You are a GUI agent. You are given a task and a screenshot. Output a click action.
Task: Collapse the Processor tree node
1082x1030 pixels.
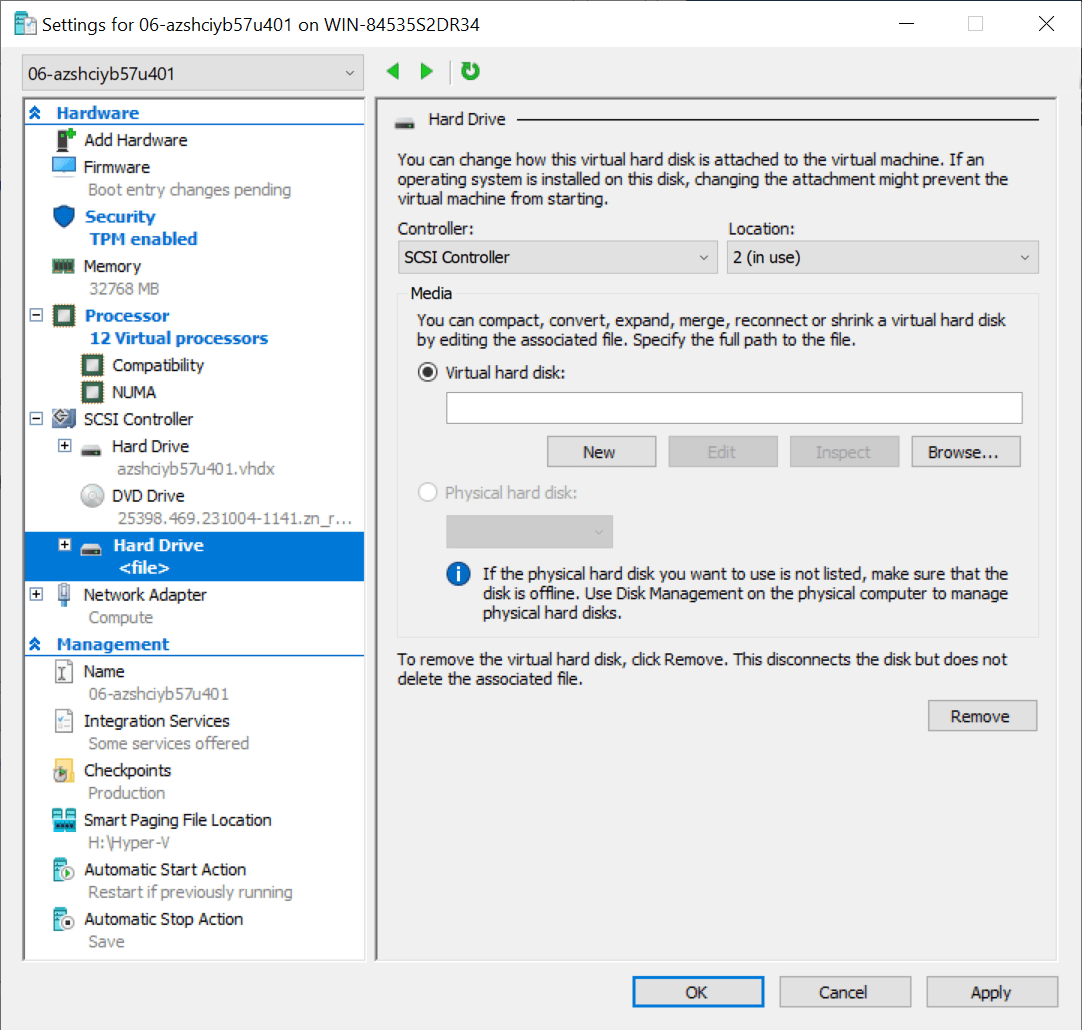pos(37,315)
